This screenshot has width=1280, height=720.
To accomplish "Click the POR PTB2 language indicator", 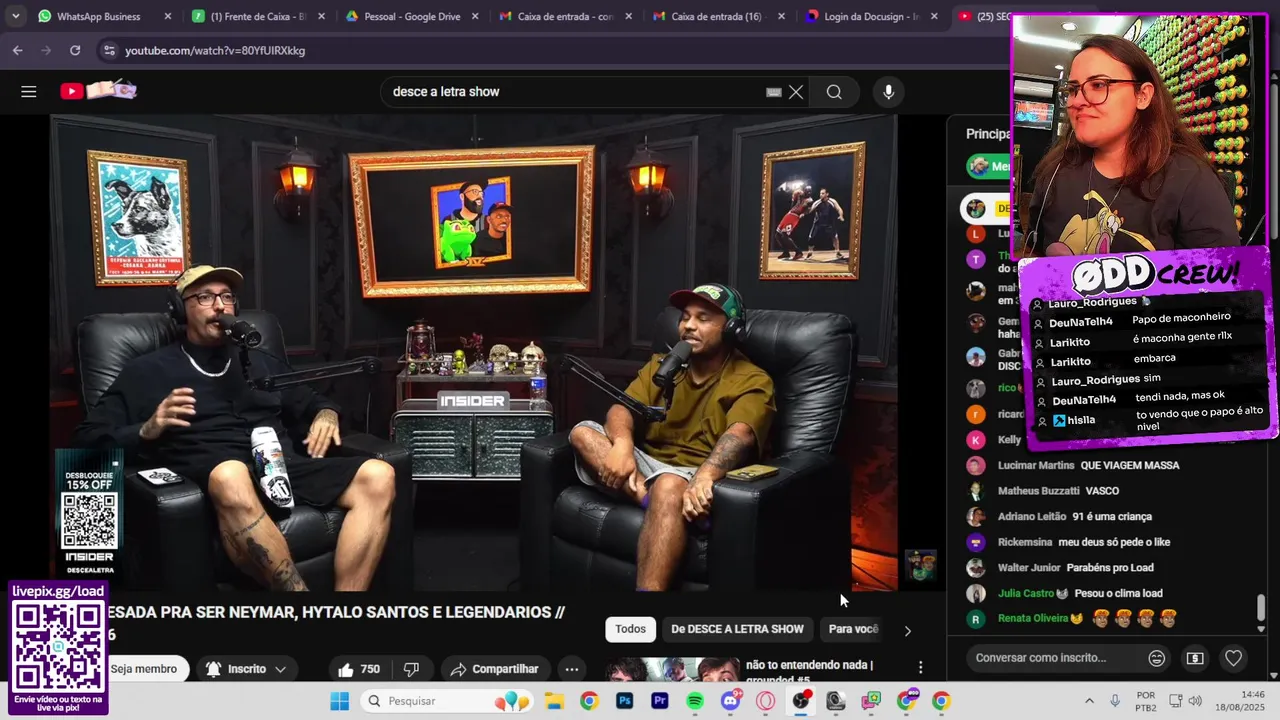I will coord(1147,701).
